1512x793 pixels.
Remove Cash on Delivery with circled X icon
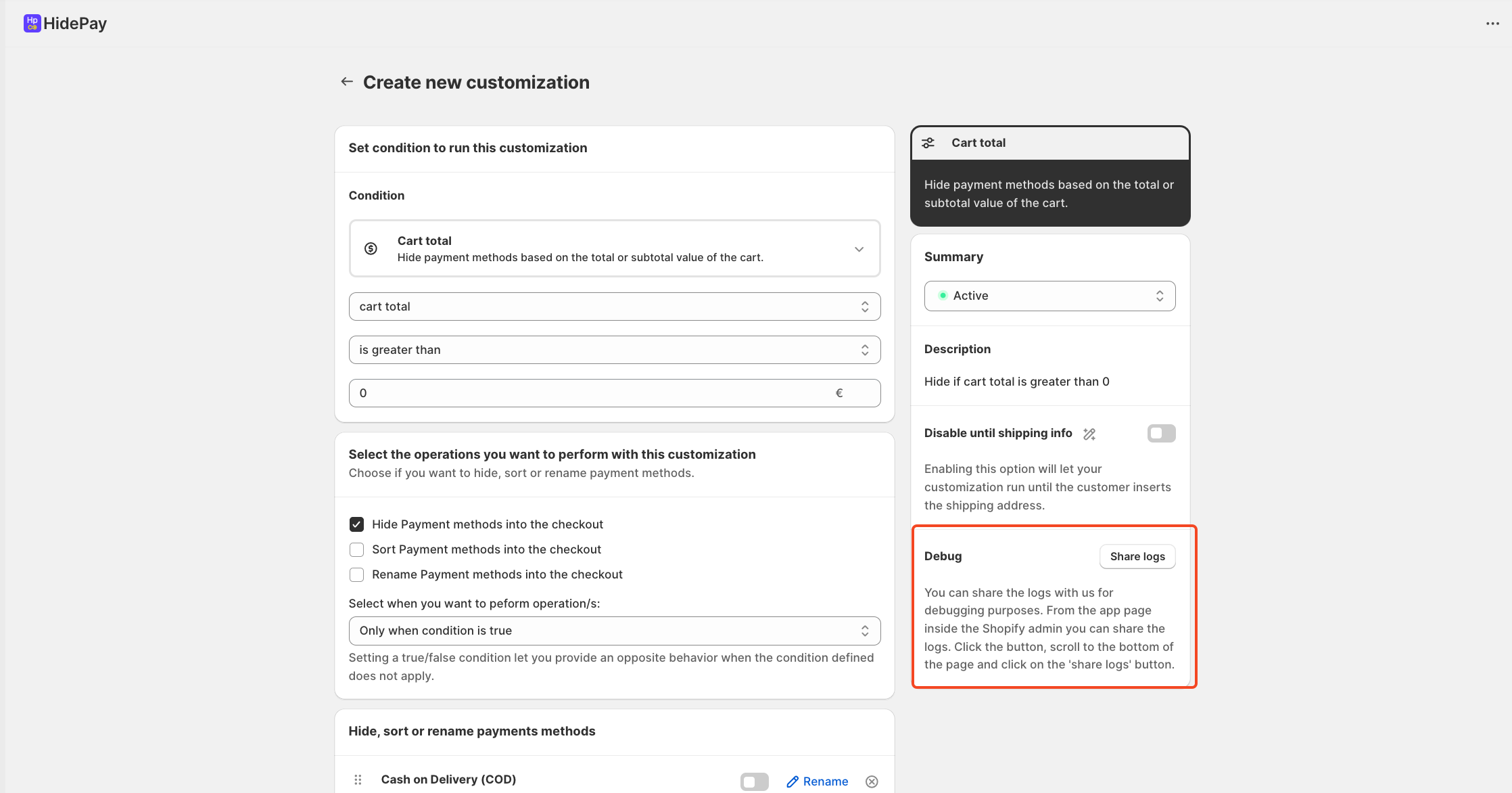tap(872, 781)
